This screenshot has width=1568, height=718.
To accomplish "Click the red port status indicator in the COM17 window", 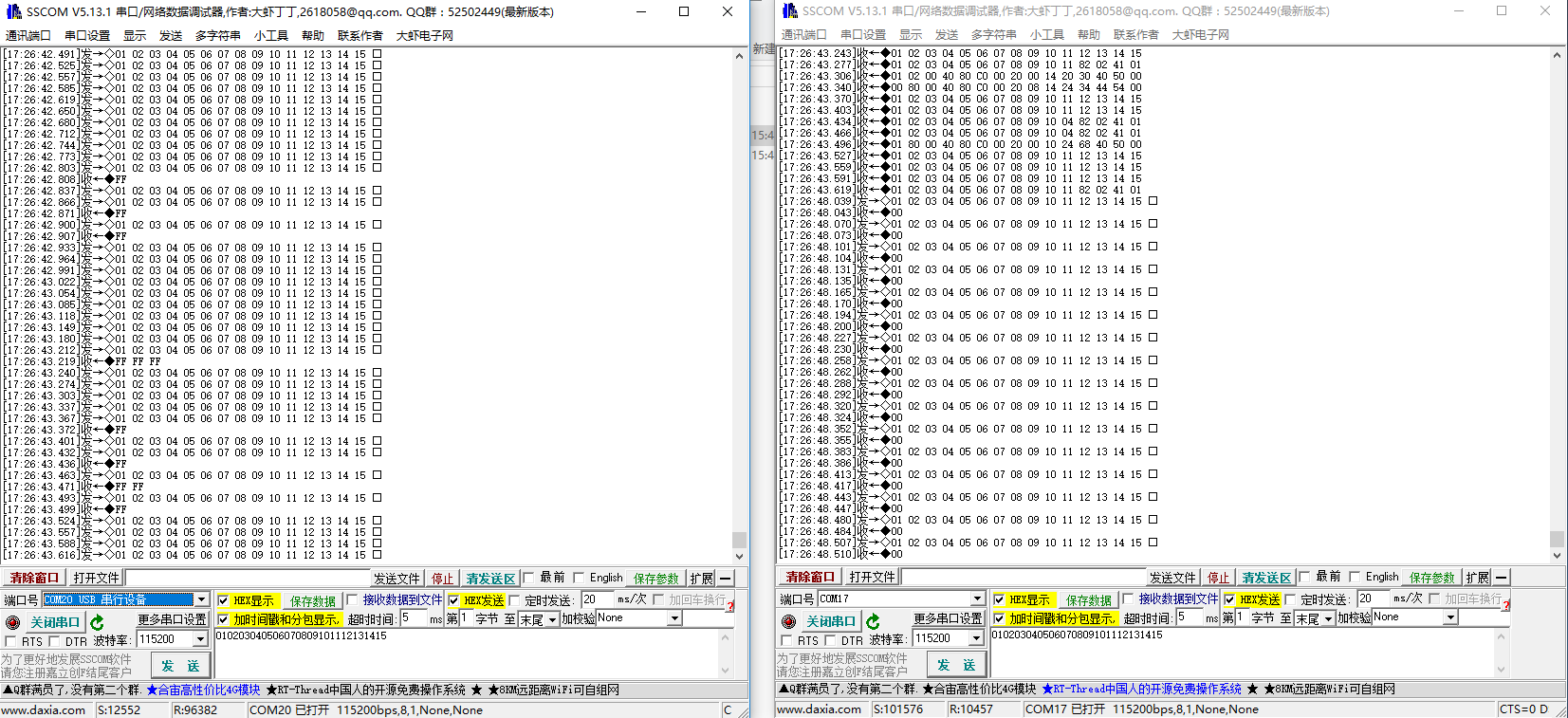I will click(x=788, y=622).
